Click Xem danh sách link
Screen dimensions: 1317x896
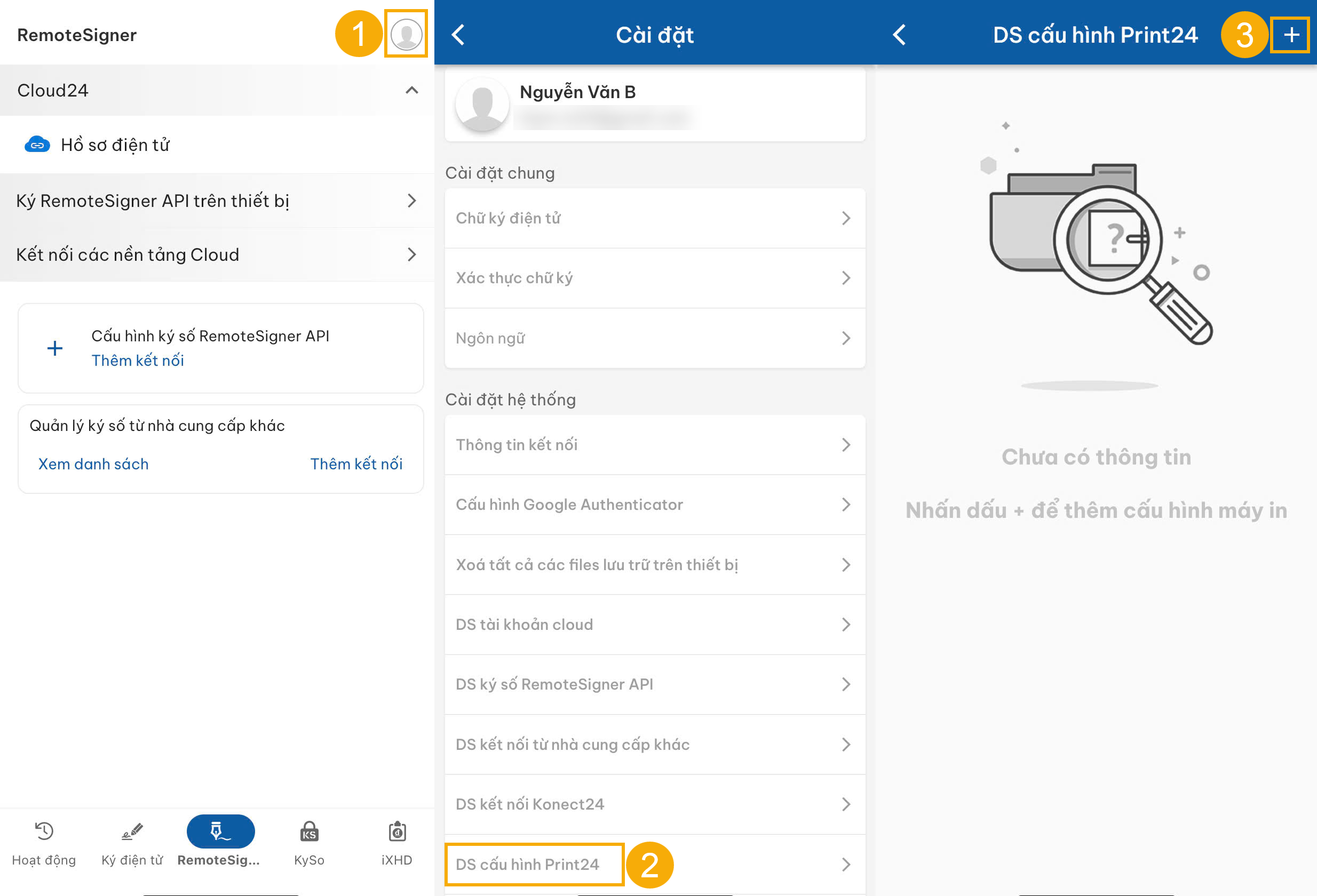(93, 464)
